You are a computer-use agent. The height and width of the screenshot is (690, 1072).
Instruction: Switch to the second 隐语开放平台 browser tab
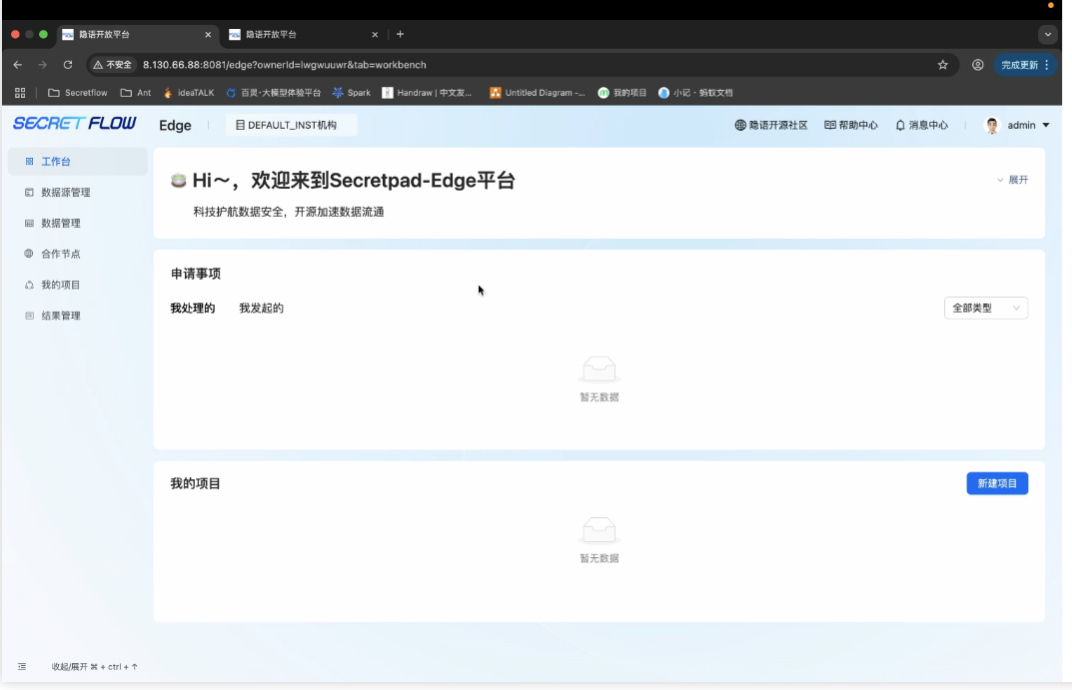pyautogui.click(x=304, y=34)
